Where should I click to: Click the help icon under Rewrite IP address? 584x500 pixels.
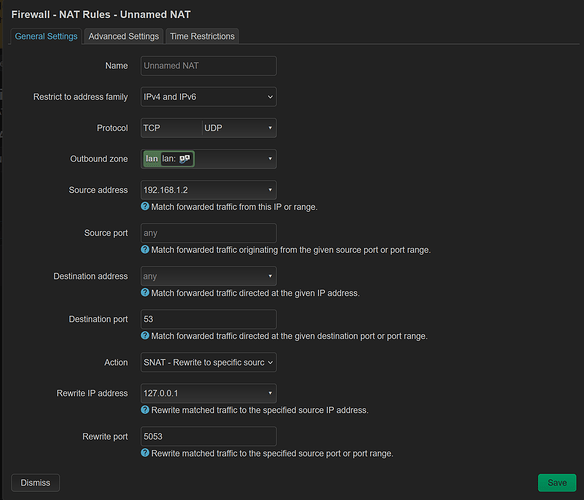(x=145, y=409)
